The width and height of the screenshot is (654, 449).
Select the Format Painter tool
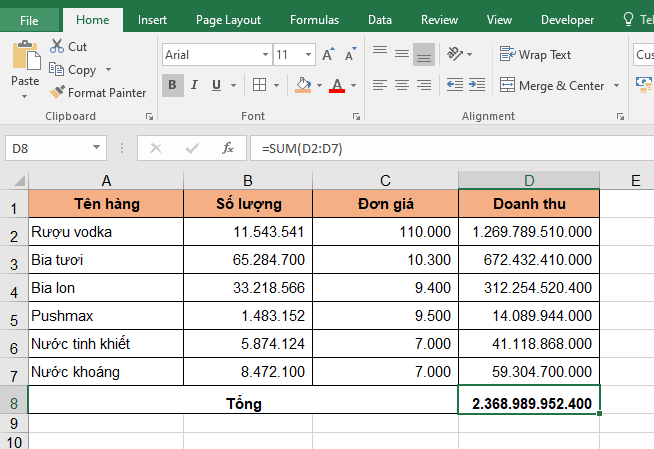[98, 93]
